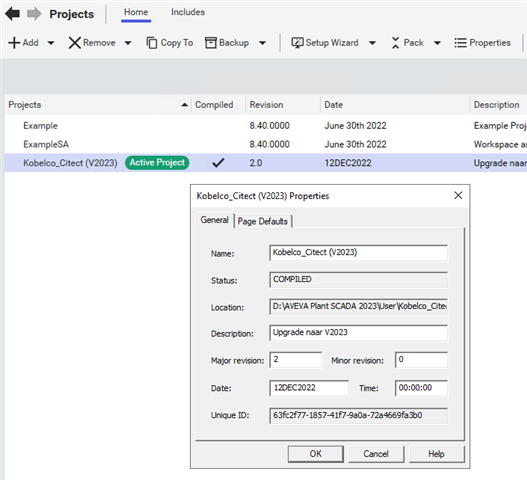
Task: Switch to the Includes tab
Action: [x=188, y=12]
